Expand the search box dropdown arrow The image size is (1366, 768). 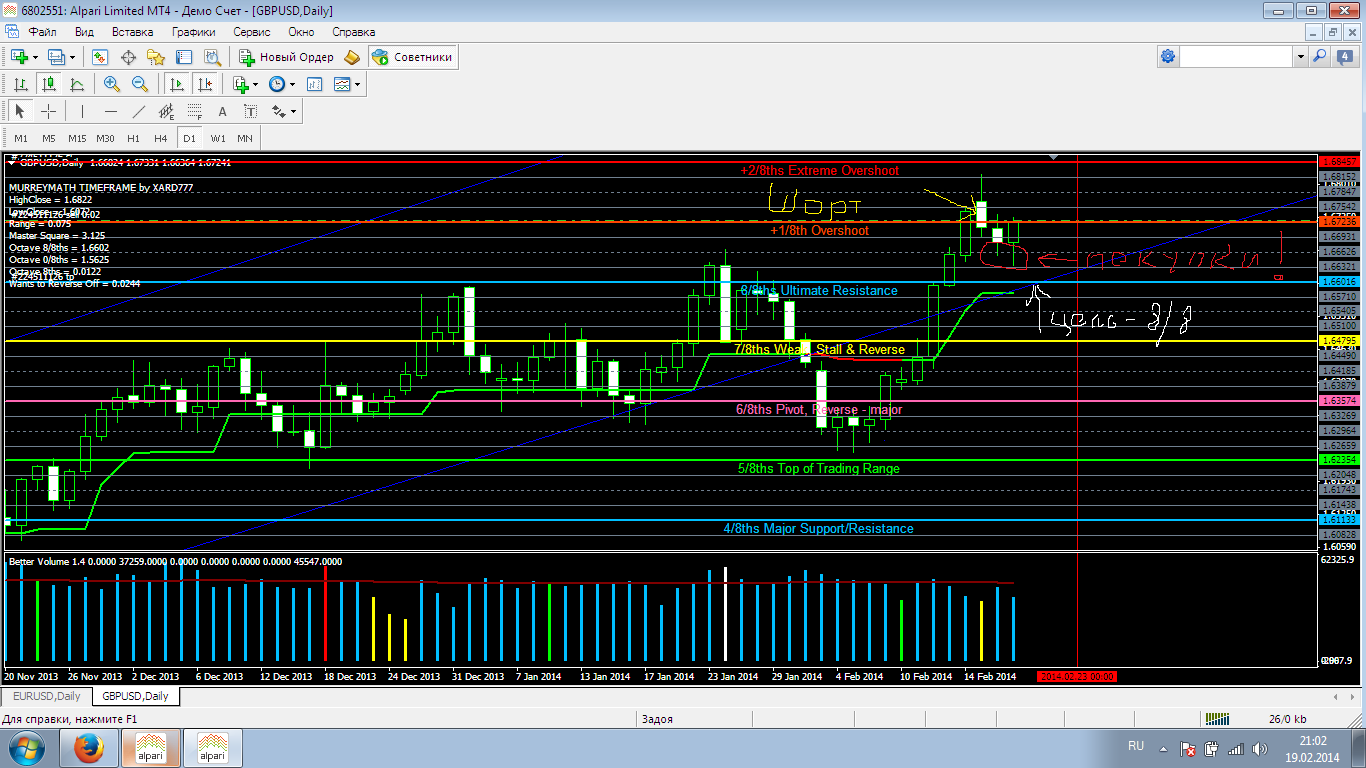(1301, 57)
